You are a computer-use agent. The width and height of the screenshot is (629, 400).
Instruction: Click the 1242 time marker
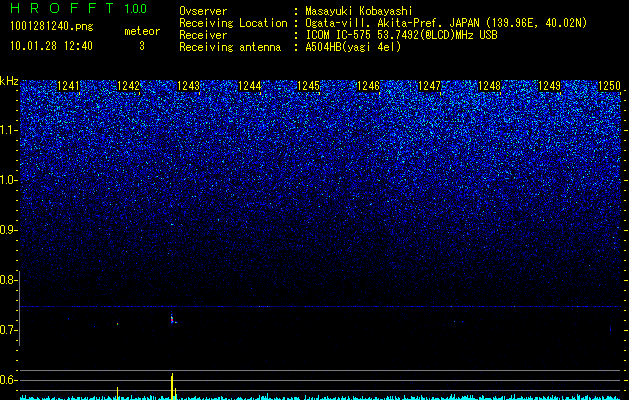tap(128, 86)
